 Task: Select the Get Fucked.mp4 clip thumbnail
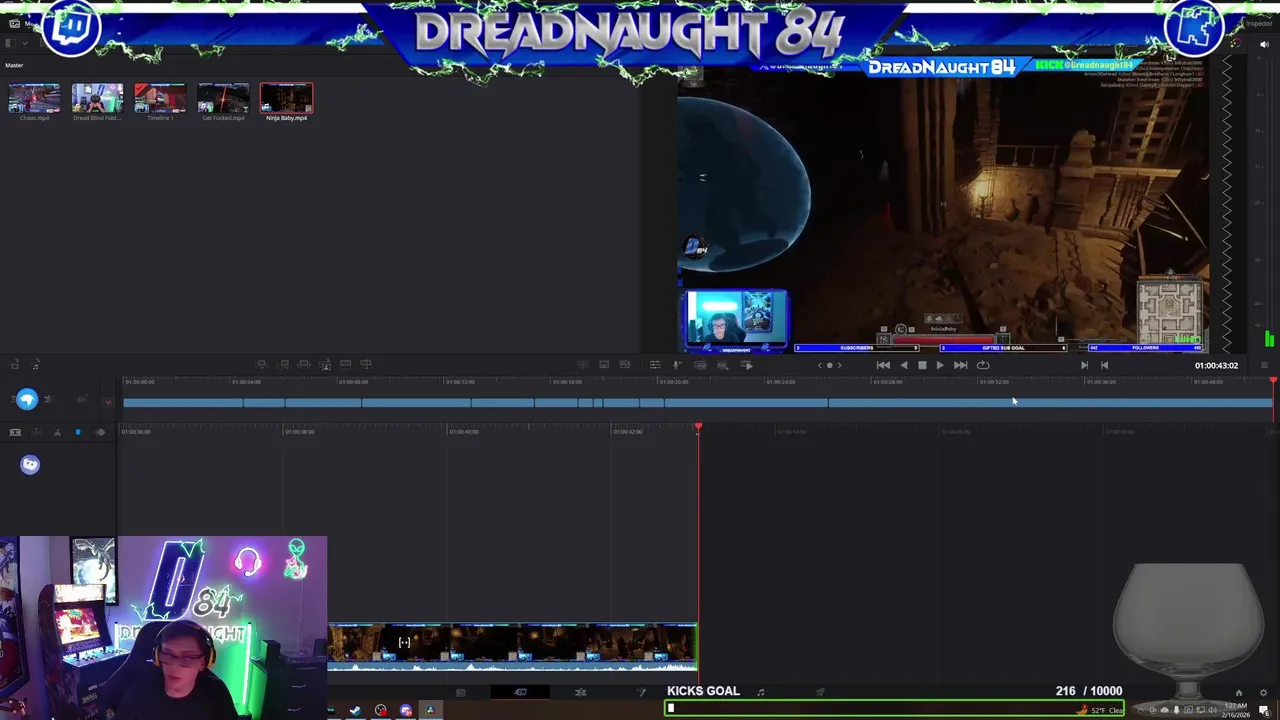coord(223,99)
